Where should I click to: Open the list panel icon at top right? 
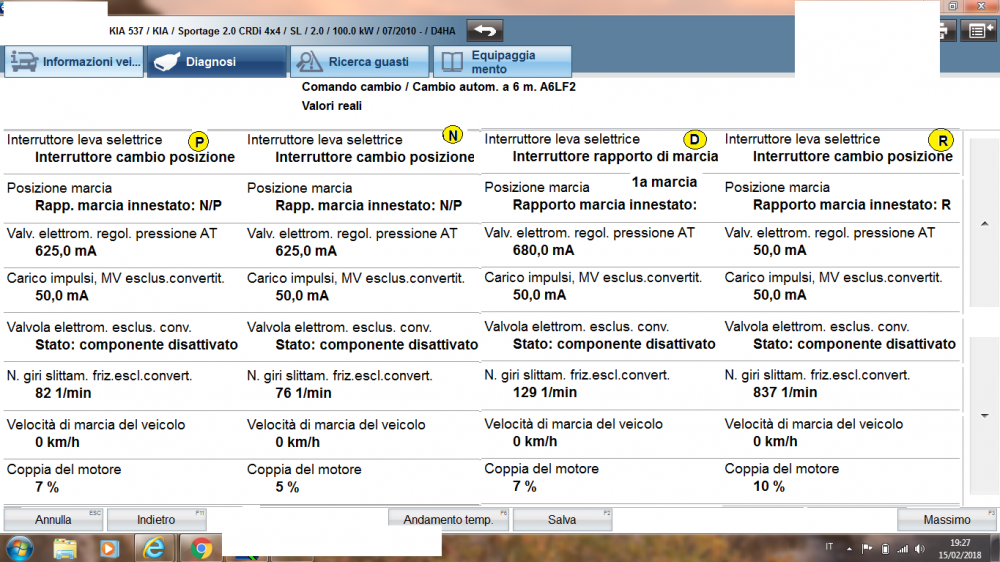[978, 31]
